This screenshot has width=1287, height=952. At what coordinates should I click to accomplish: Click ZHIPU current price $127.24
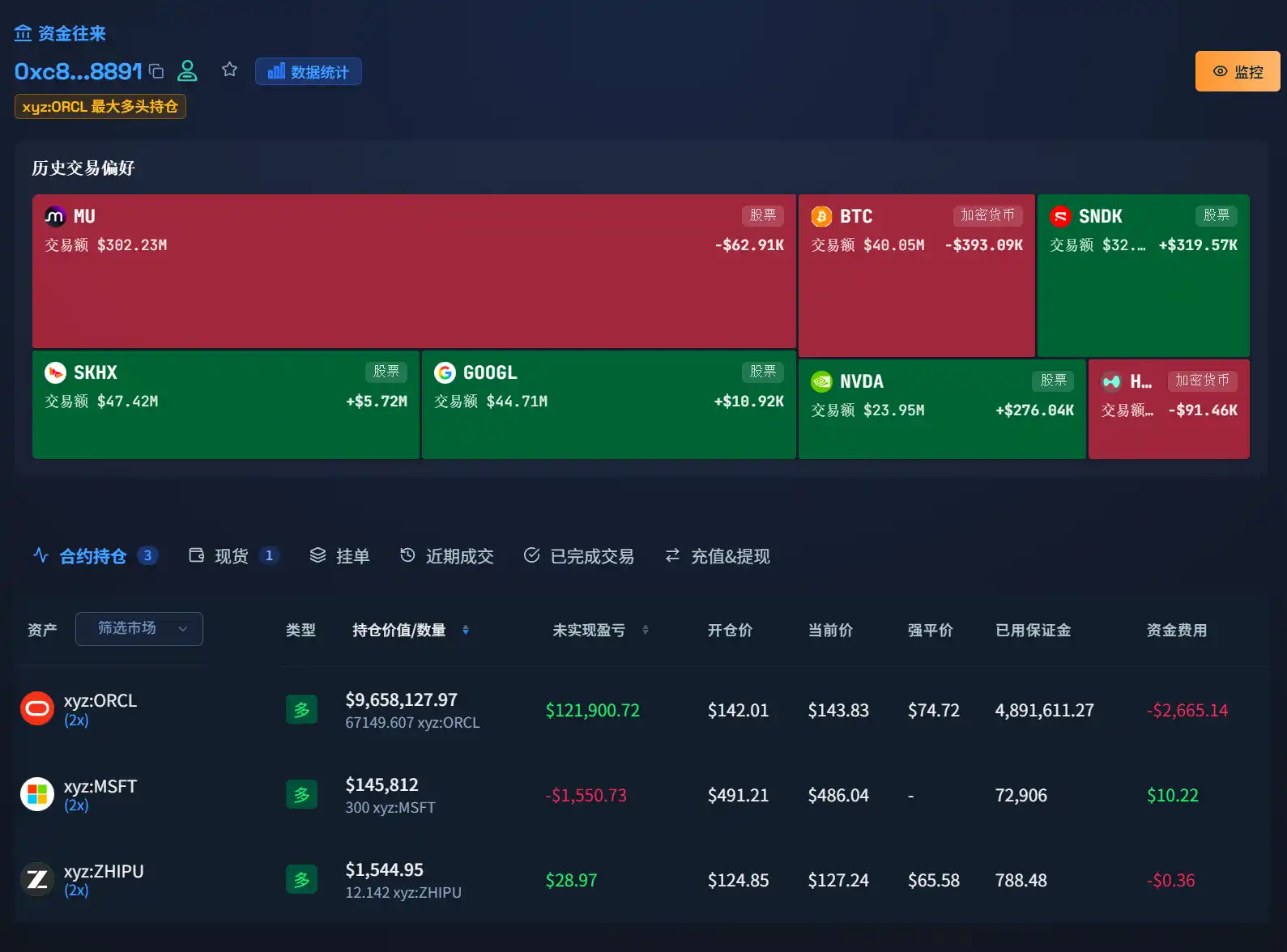[x=838, y=880]
